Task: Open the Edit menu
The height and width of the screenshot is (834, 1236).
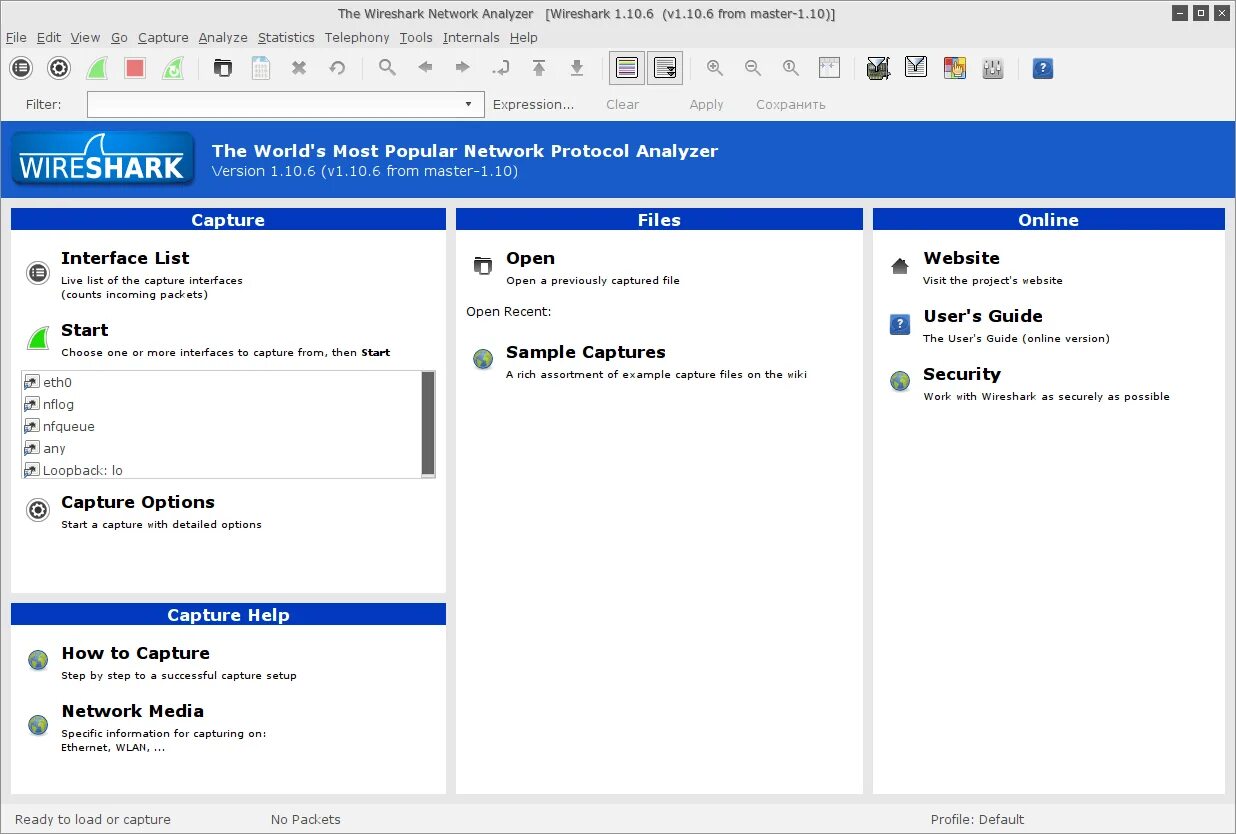Action: point(49,37)
